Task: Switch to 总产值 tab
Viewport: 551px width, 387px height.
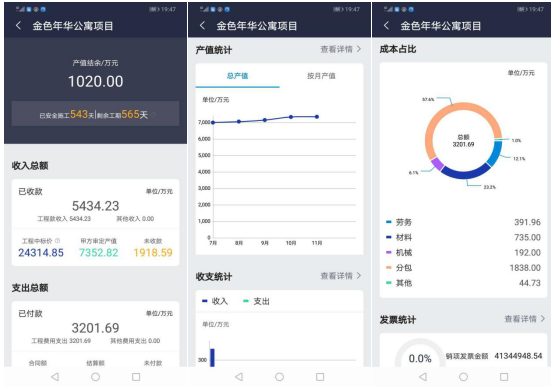Action: point(238,76)
